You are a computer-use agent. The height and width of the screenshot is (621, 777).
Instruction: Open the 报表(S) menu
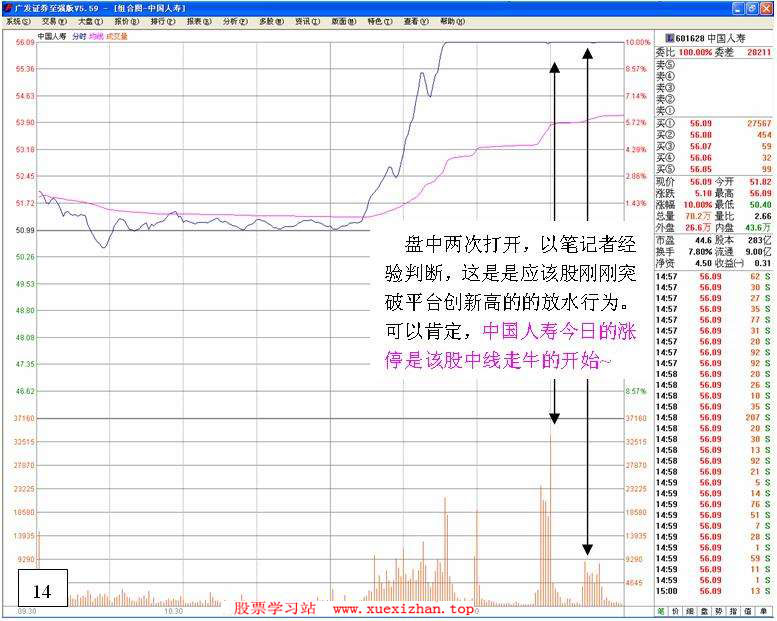click(199, 21)
